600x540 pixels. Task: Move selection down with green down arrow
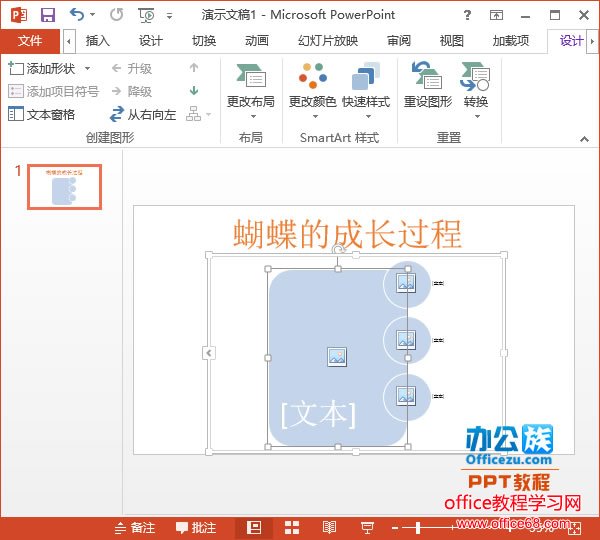pyautogui.click(x=194, y=91)
